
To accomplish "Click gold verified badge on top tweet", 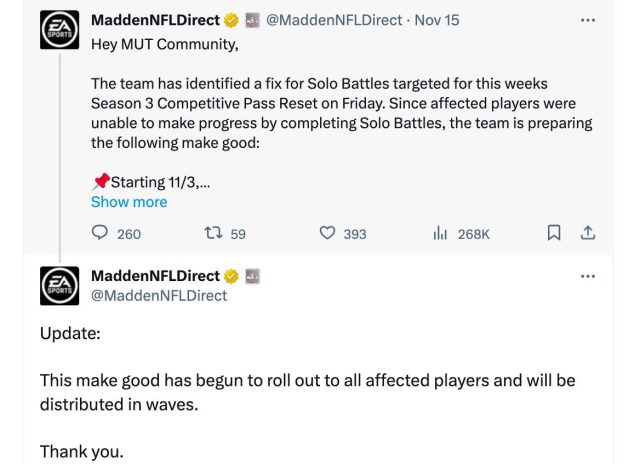I will point(231,19).
